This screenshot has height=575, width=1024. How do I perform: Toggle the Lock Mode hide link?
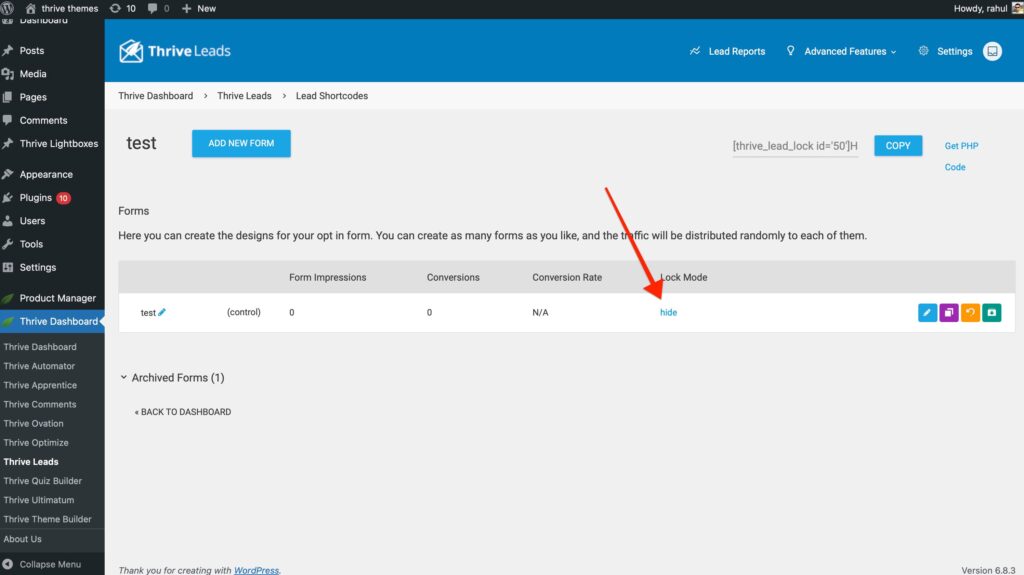pos(668,313)
